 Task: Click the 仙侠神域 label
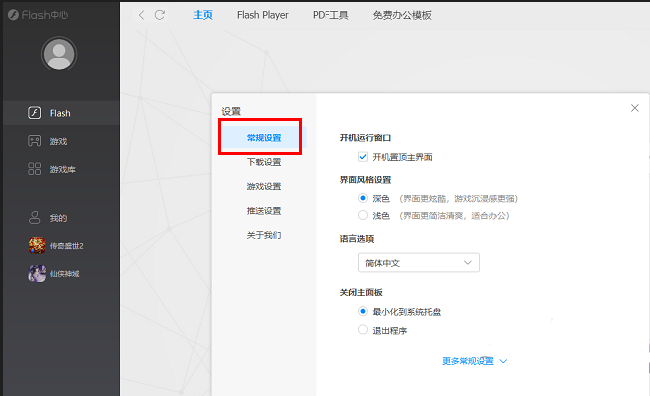point(65,274)
